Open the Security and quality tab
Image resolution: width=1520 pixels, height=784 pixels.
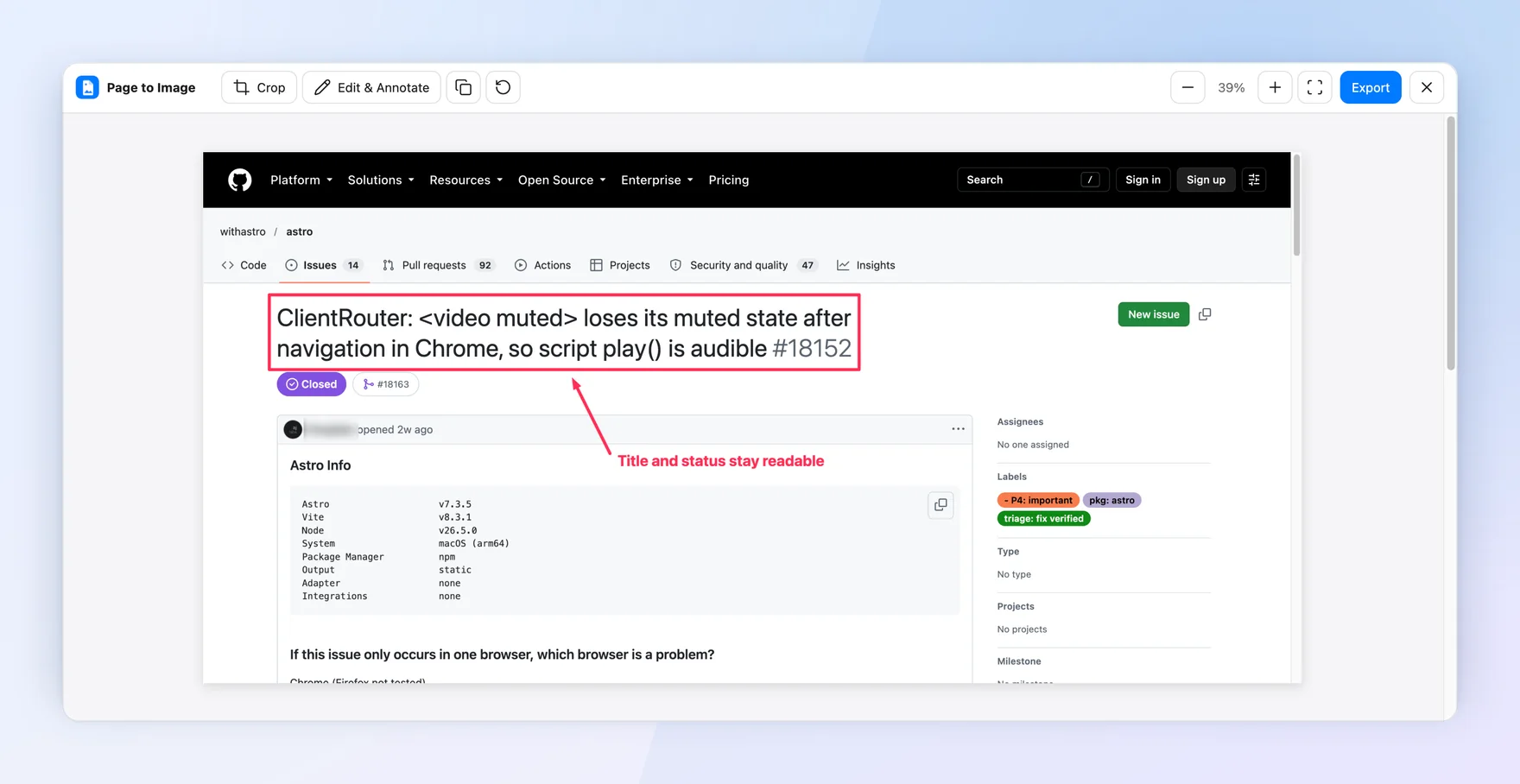743,265
